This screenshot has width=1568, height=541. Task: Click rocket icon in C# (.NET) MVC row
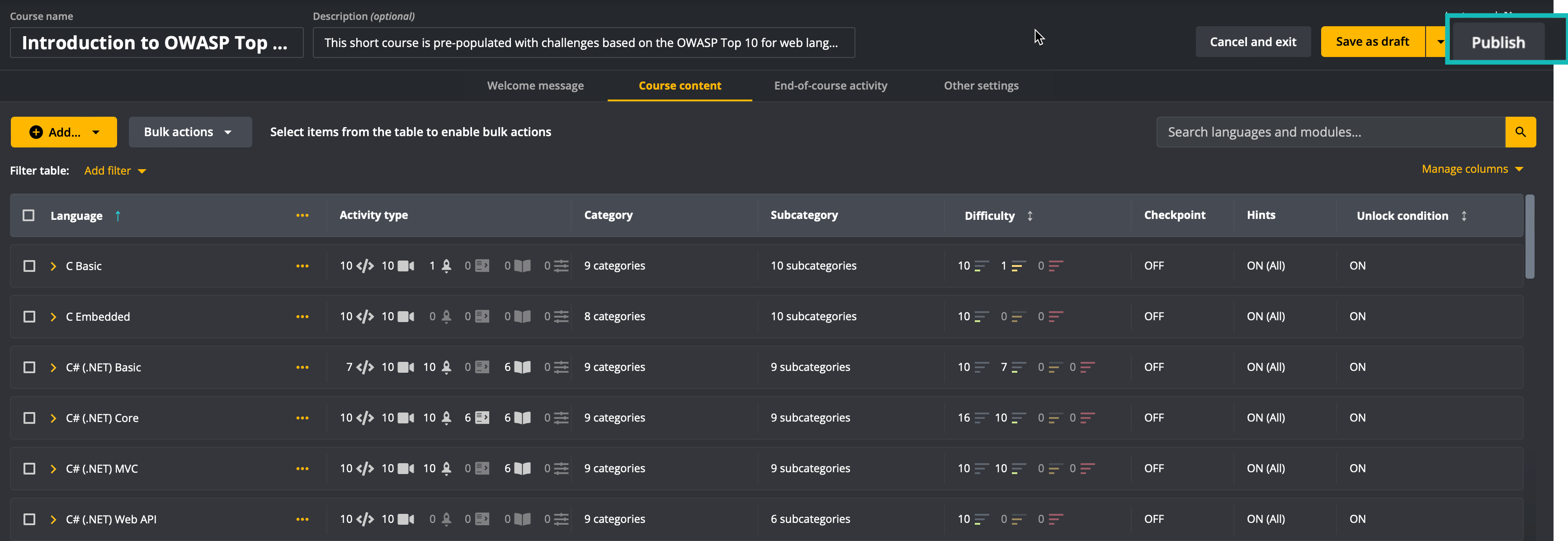click(x=446, y=468)
